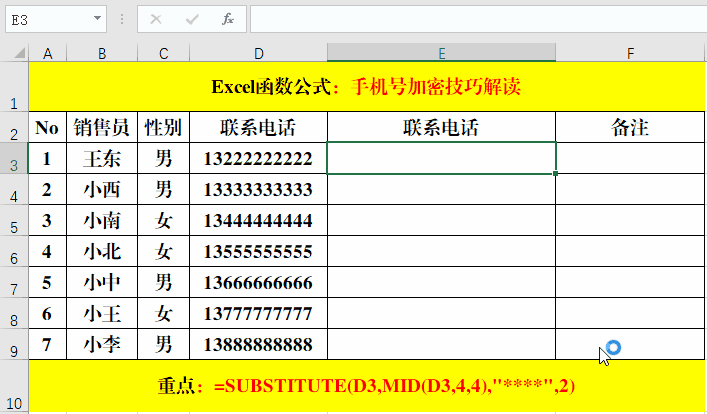Select row 8 header

[x=14, y=313]
